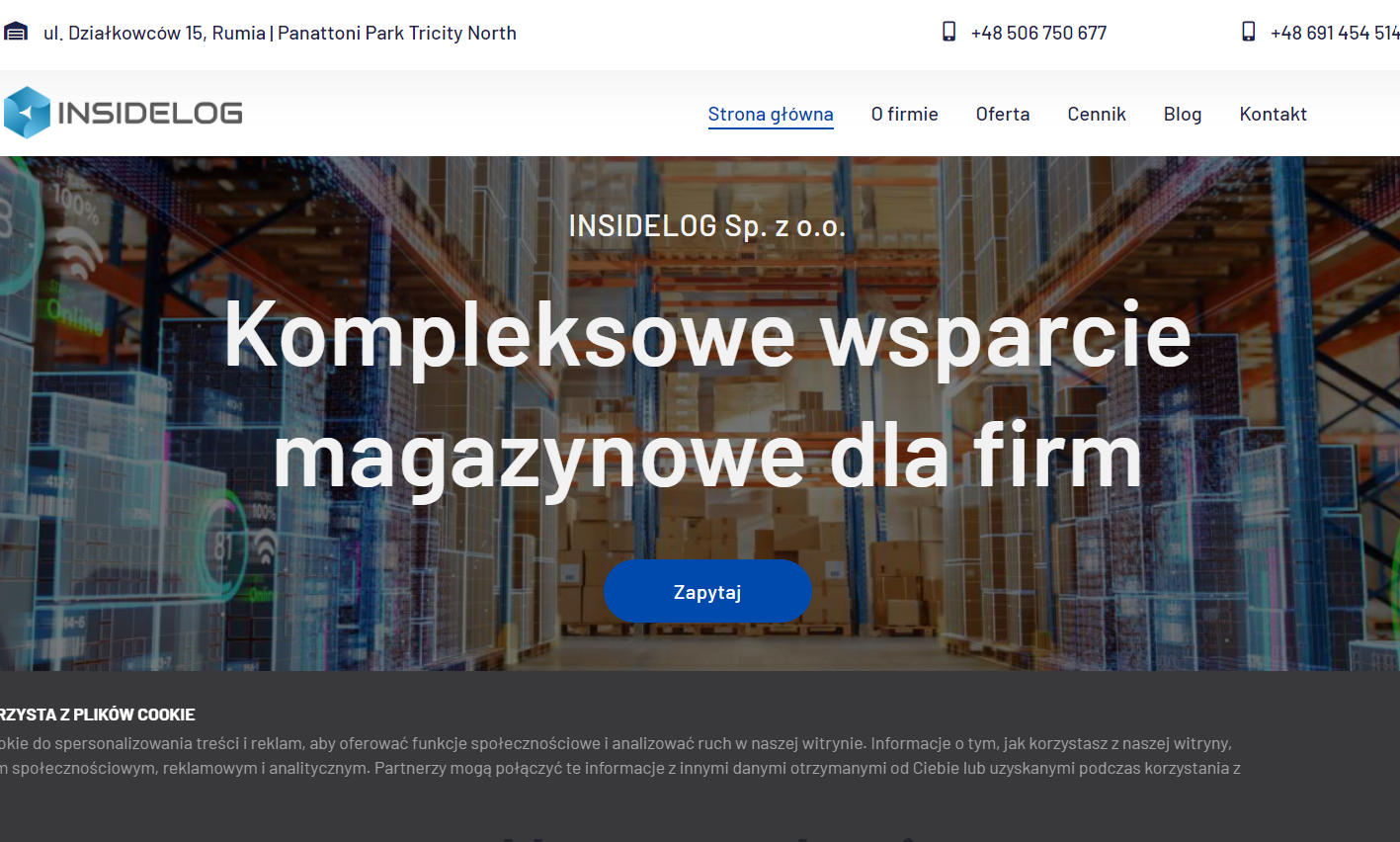Click the INSIDELOG Sp. z o.o. subtitle
1400x842 pixels.
click(x=707, y=226)
